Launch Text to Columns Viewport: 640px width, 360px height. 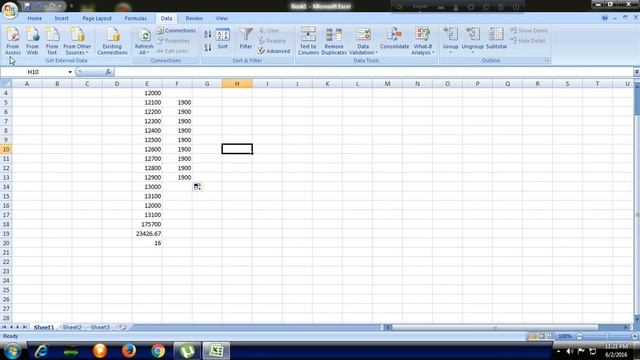(x=308, y=41)
